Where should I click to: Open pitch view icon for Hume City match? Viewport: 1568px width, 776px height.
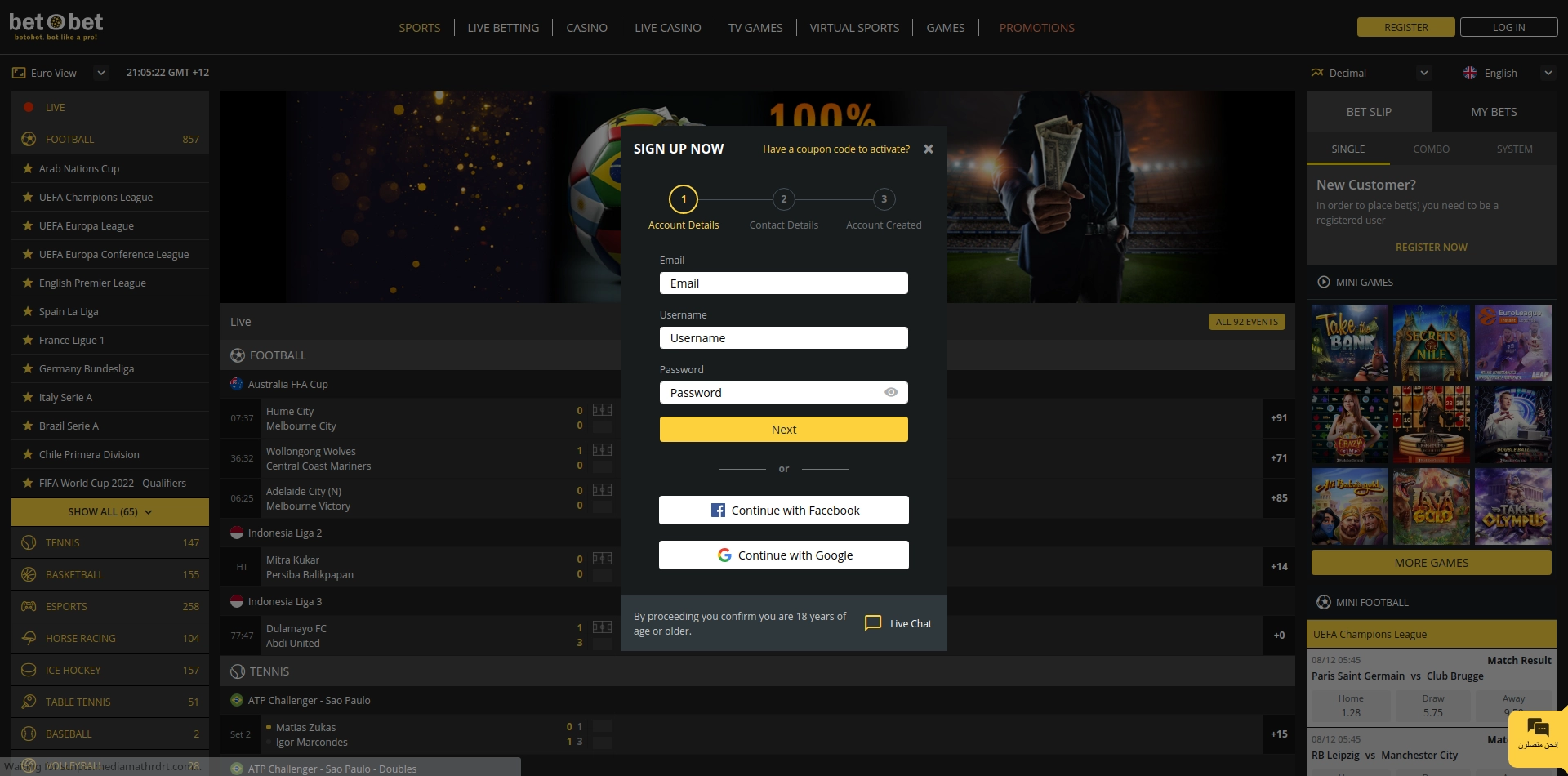tap(602, 410)
